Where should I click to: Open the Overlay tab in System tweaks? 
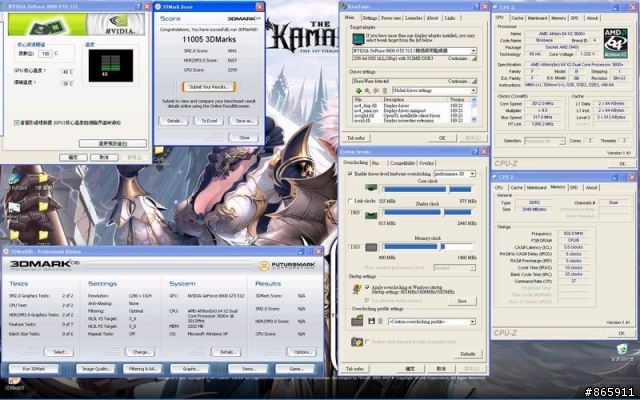coord(426,163)
